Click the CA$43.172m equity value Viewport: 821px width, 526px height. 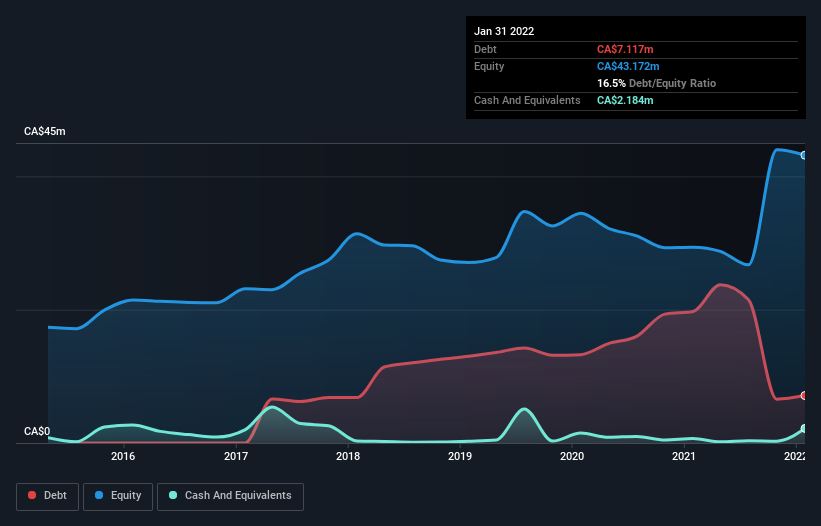628,66
